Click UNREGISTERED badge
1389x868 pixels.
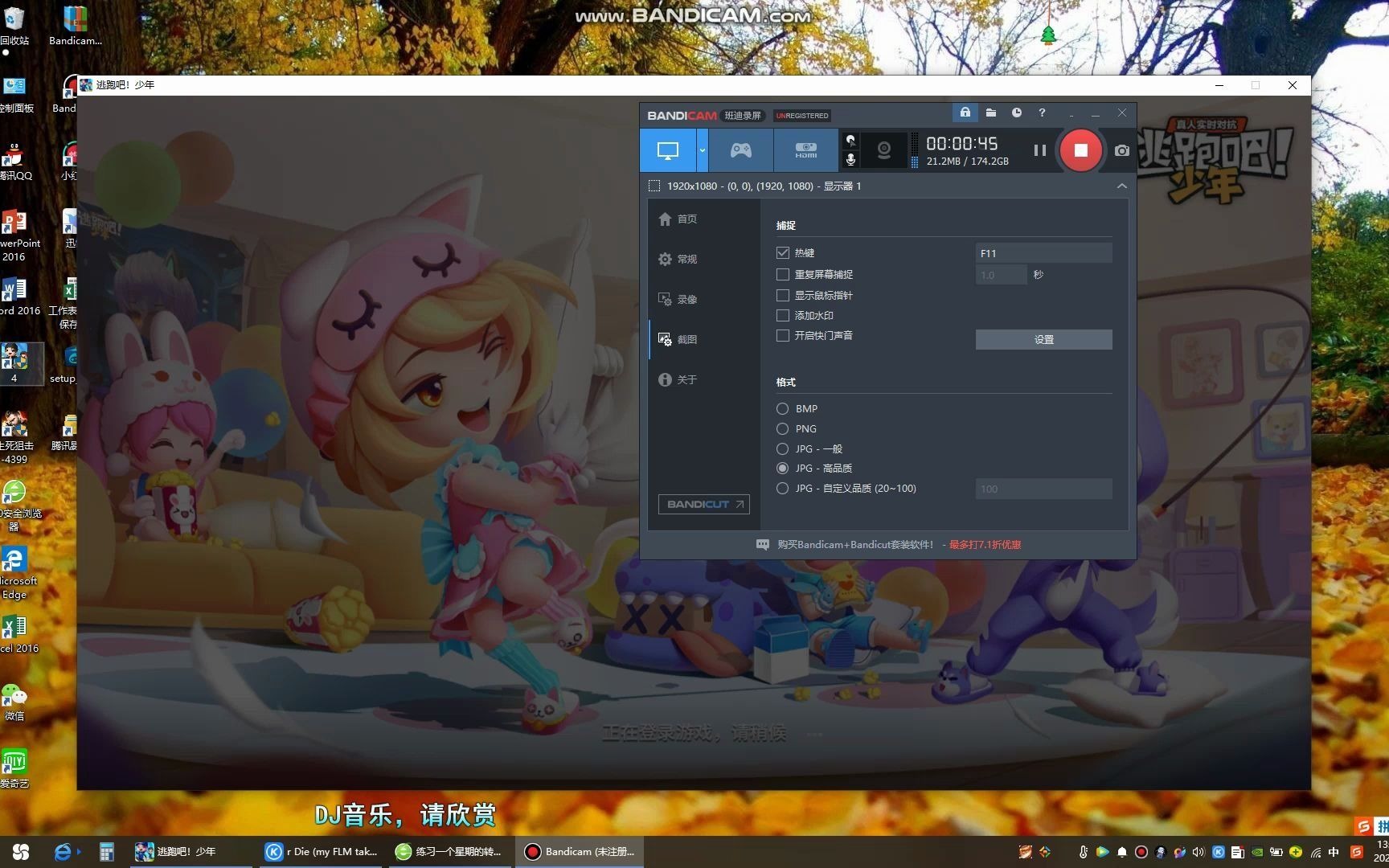[801, 116]
